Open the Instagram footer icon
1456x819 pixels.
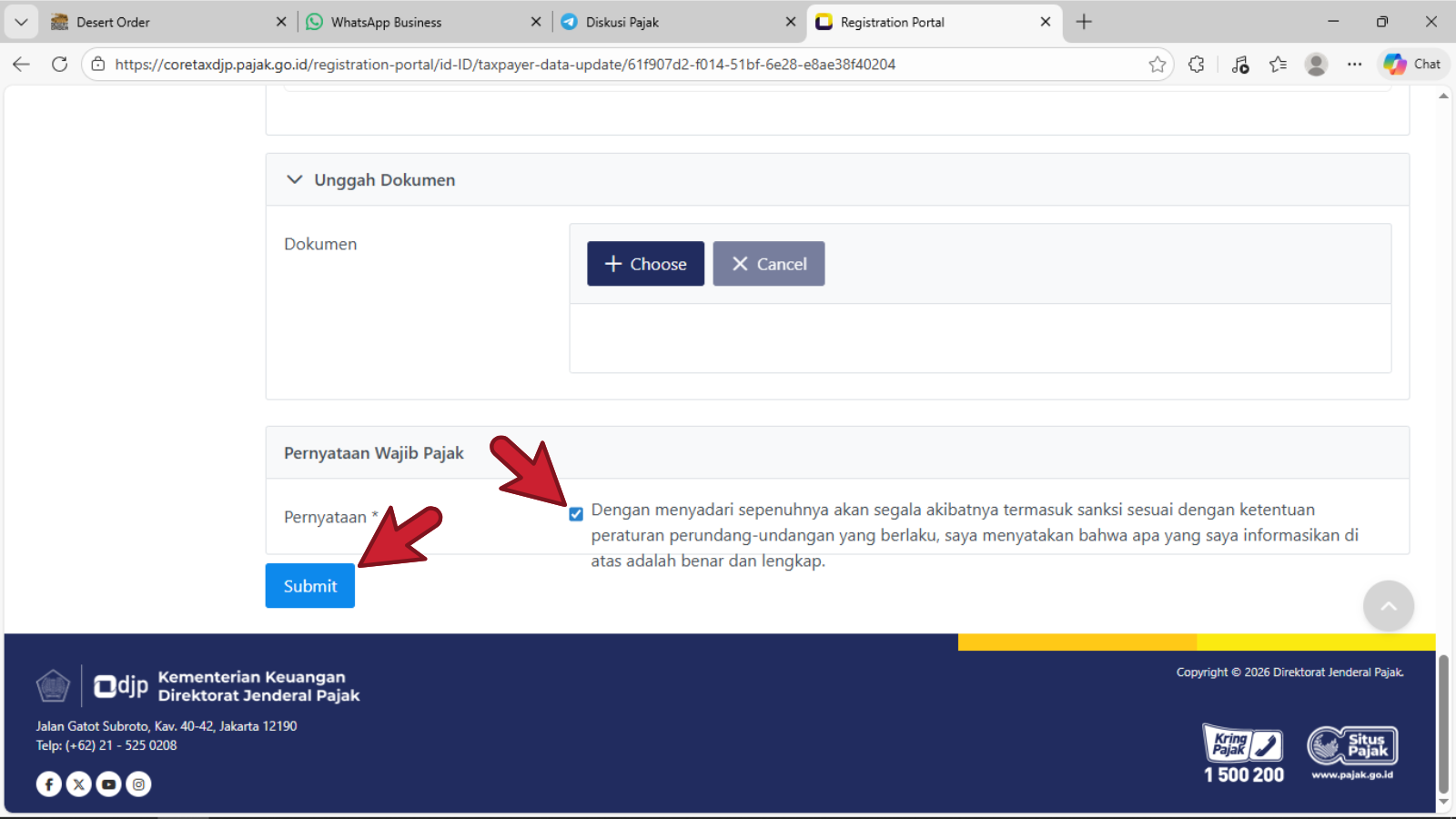click(x=138, y=784)
